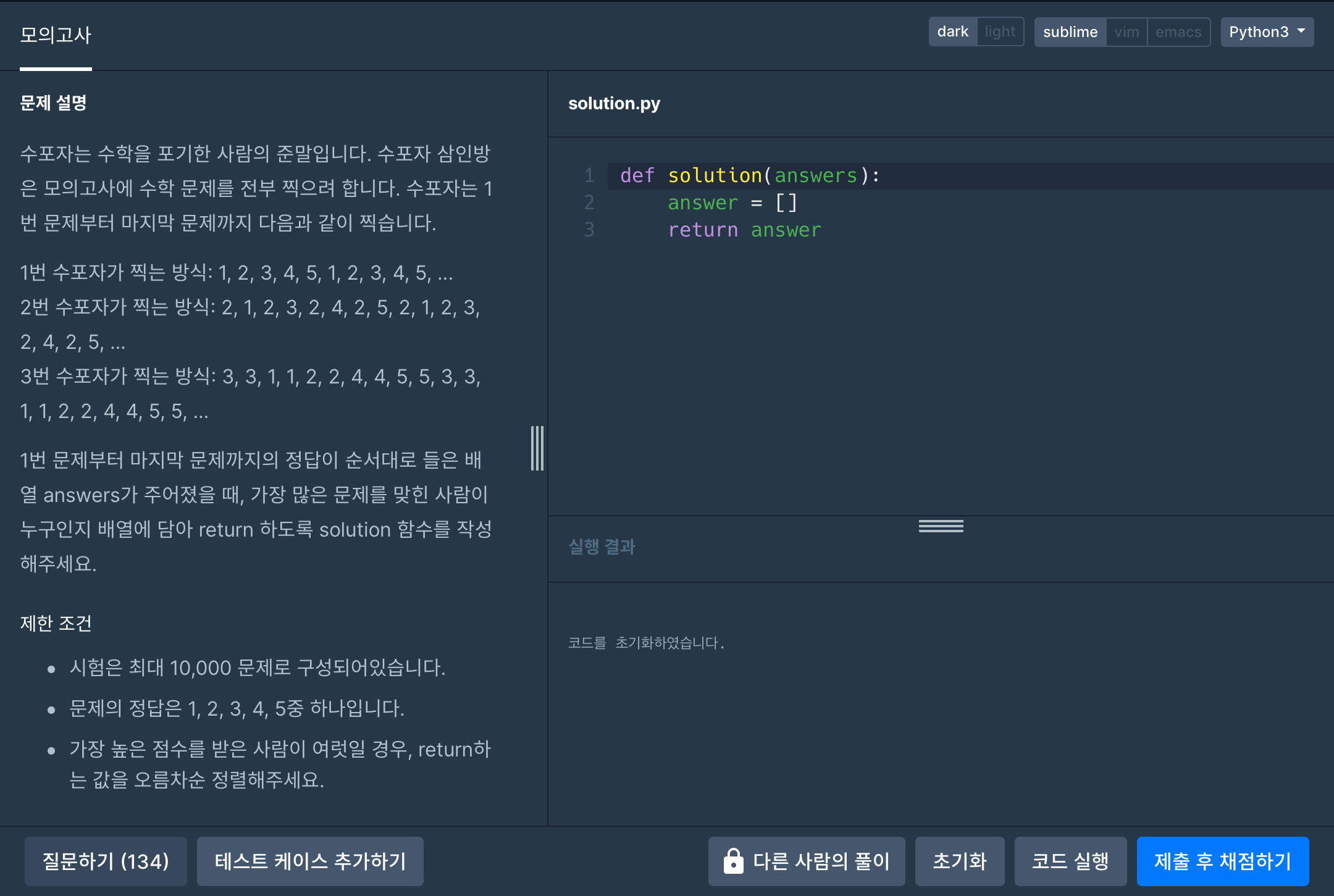Switch editor theme to light
This screenshot has height=896, width=1334.
(x=999, y=31)
